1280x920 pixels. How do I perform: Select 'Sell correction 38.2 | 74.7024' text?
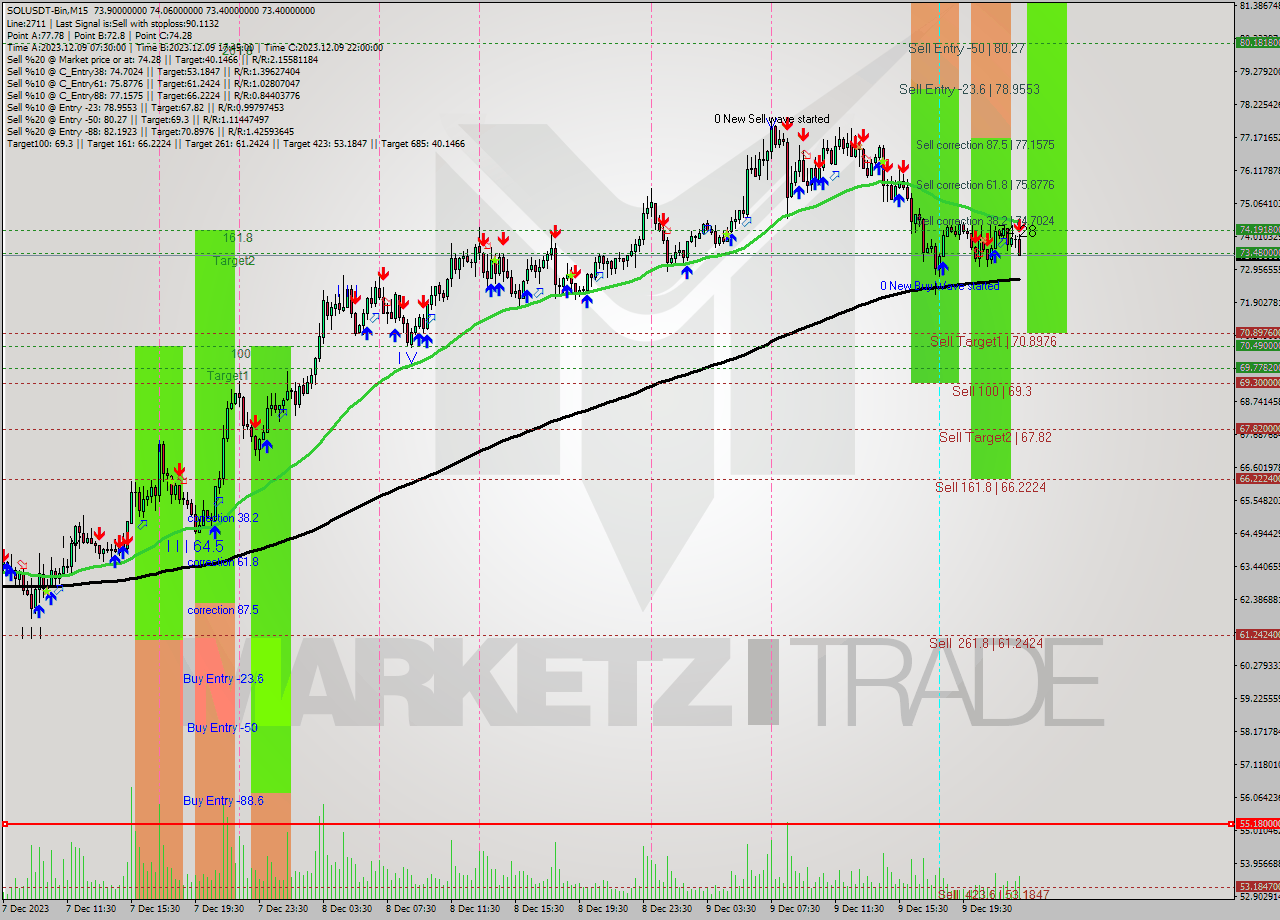tap(985, 221)
